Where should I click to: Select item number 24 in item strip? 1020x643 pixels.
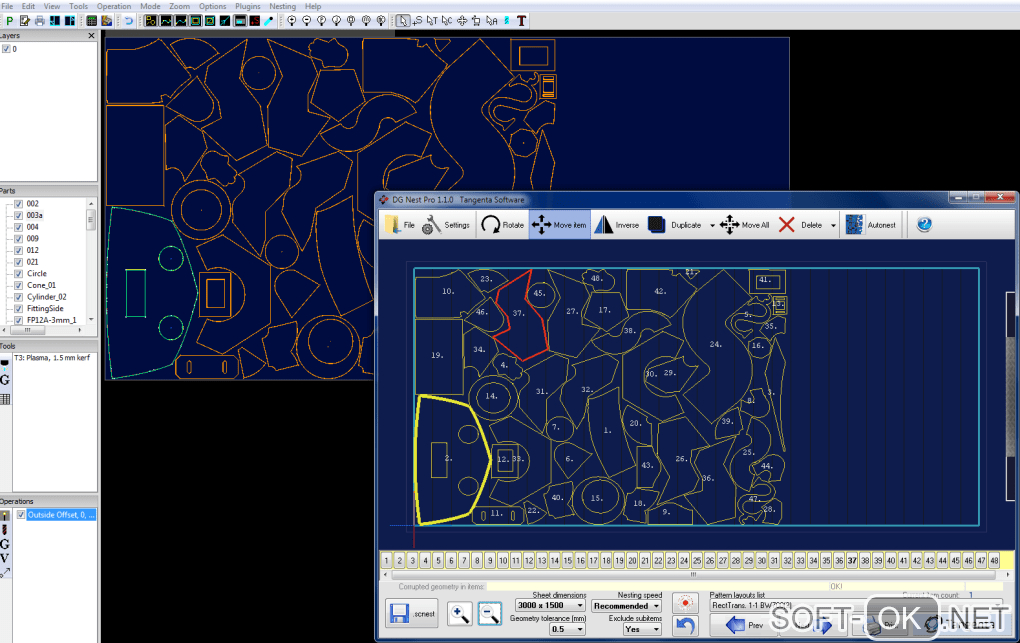(x=684, y=560)
